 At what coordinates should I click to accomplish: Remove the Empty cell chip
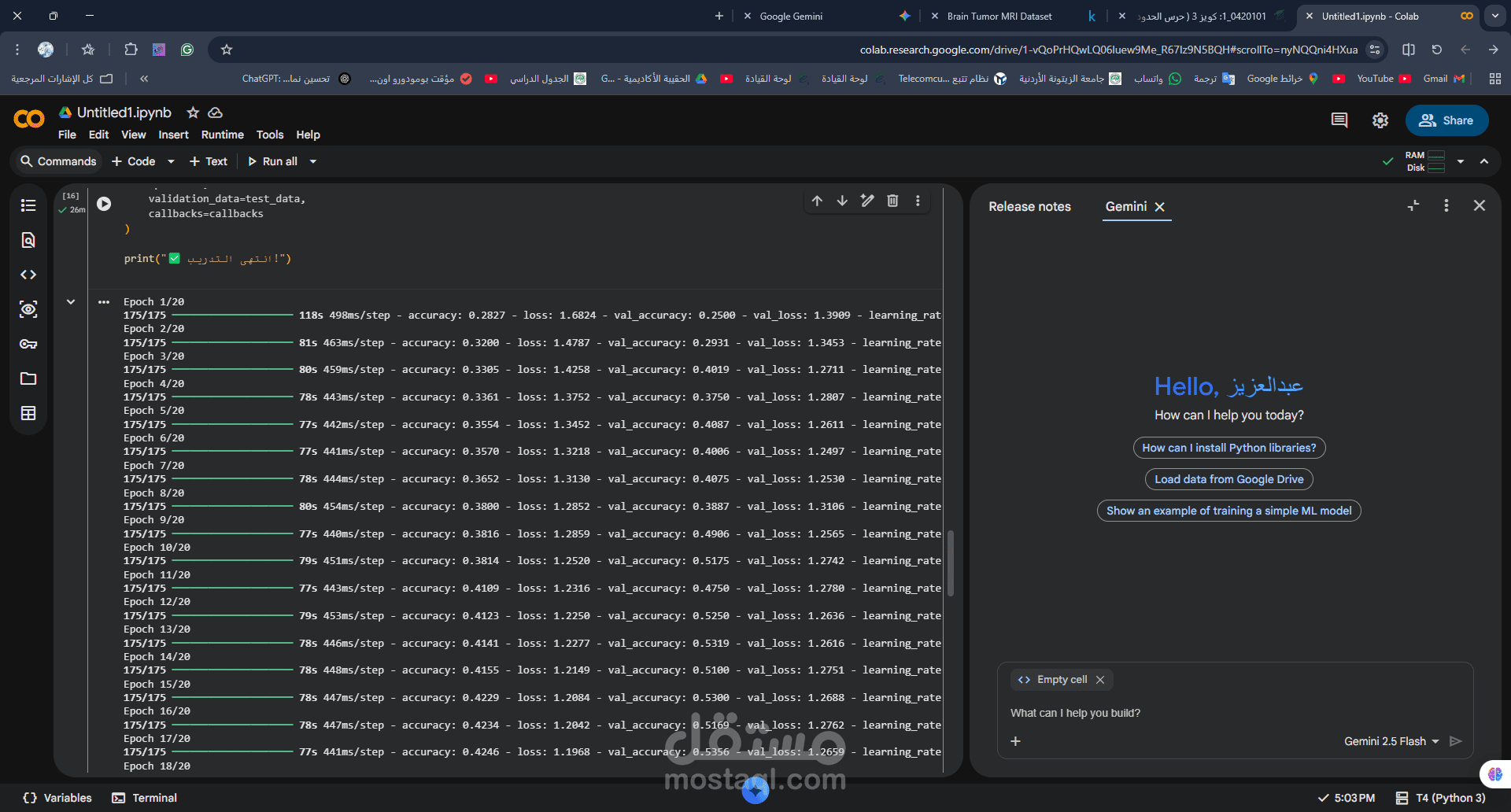click(x=1100, y=680)
